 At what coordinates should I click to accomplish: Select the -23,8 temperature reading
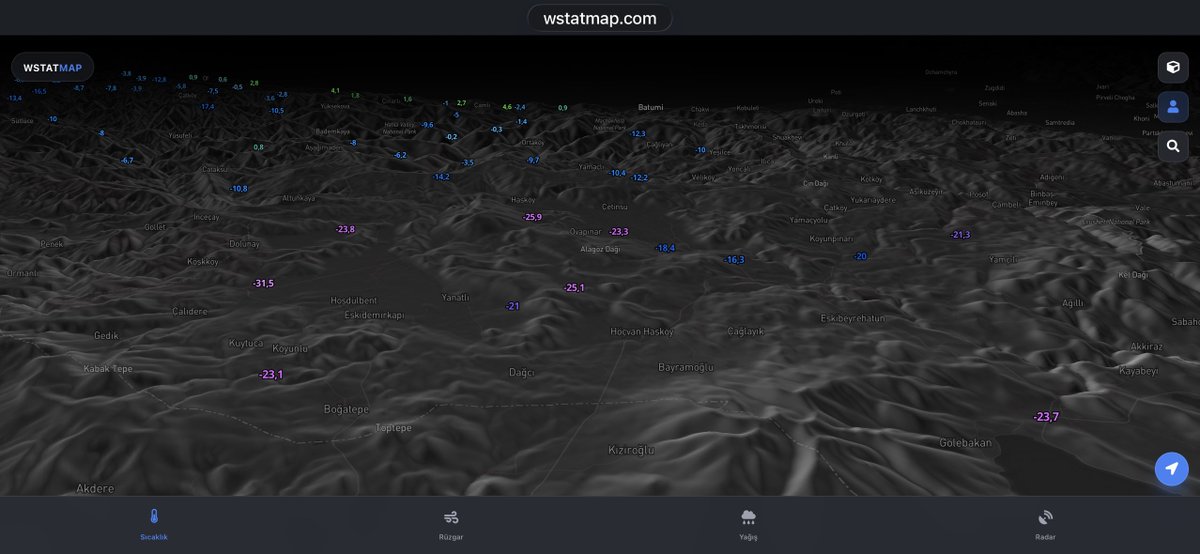pos(345,229)
